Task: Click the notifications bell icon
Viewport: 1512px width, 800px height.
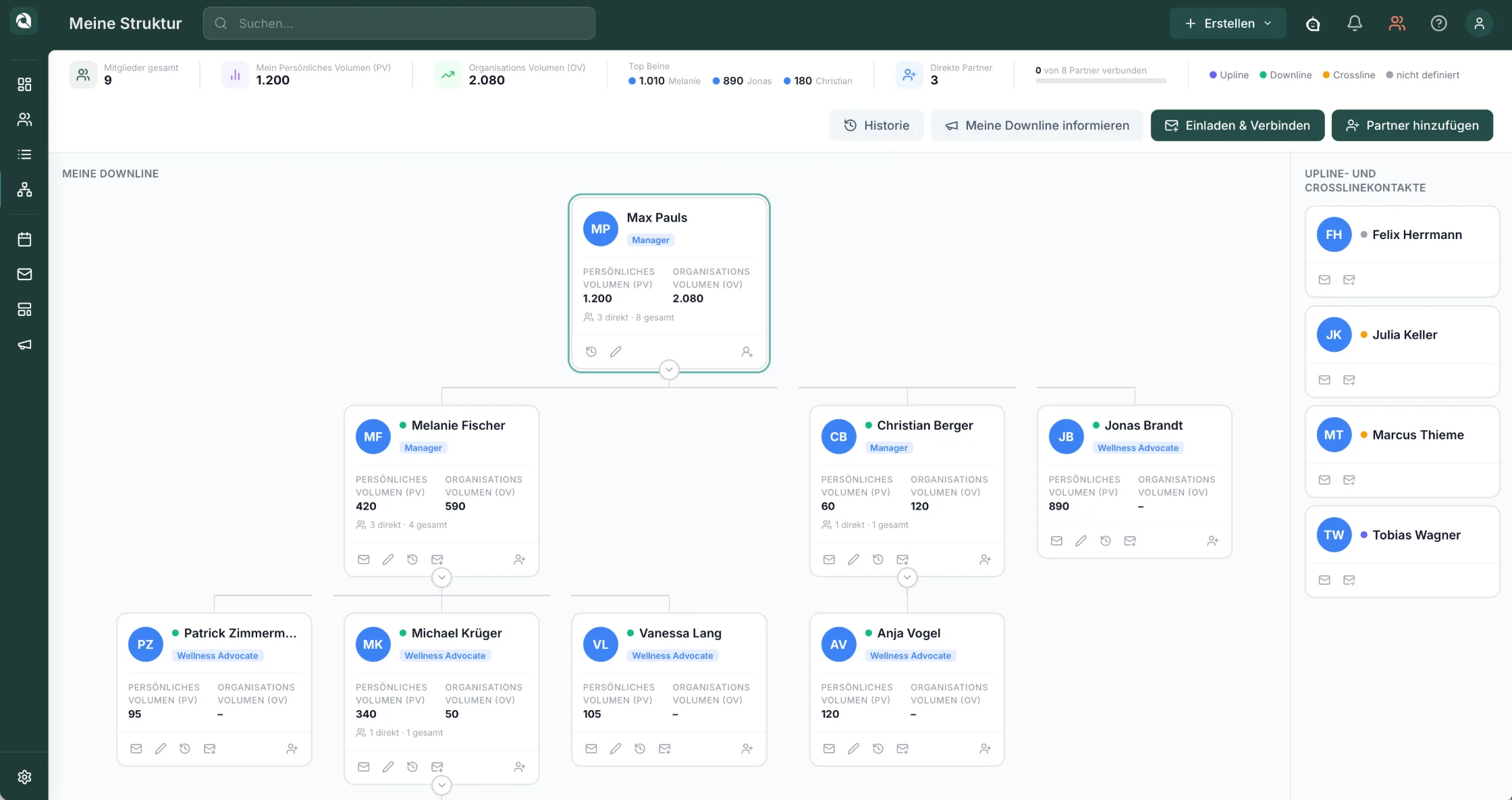Action: pyautogui.click(x=1355, y=23)
